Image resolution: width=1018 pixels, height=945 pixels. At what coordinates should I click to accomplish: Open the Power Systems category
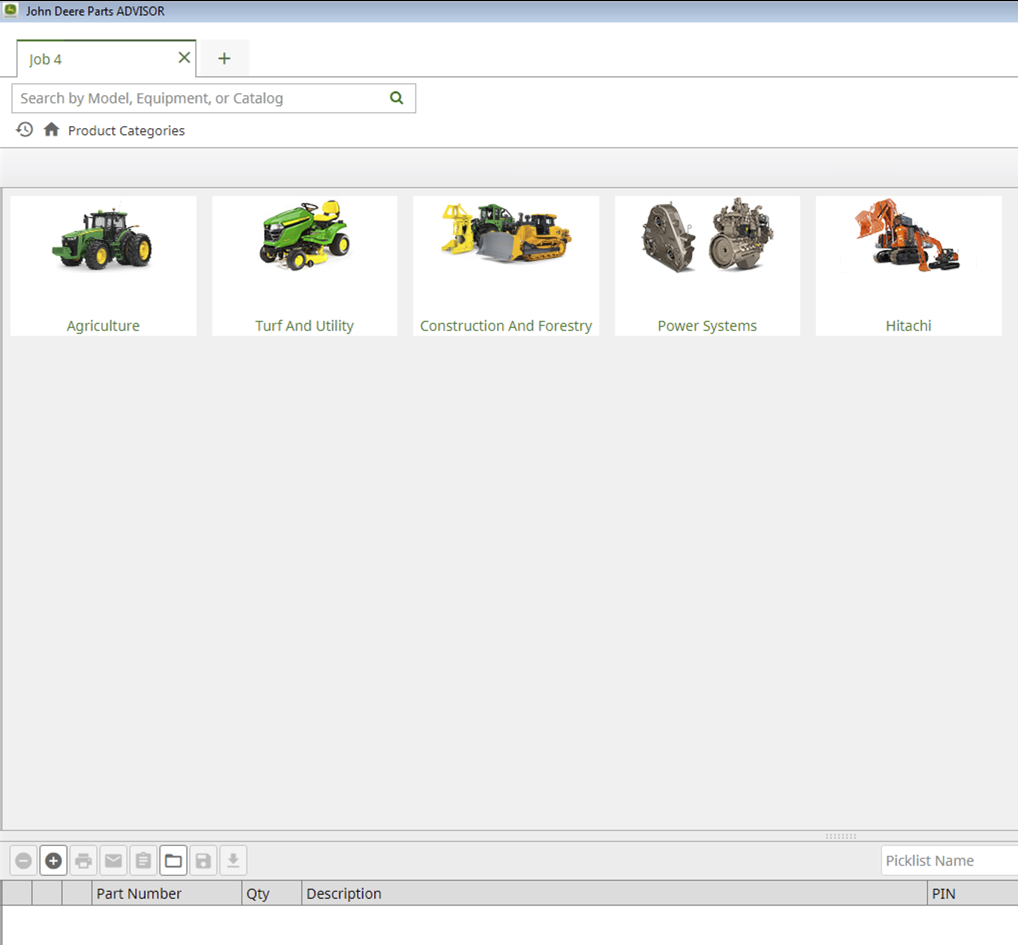coord(707,266)
